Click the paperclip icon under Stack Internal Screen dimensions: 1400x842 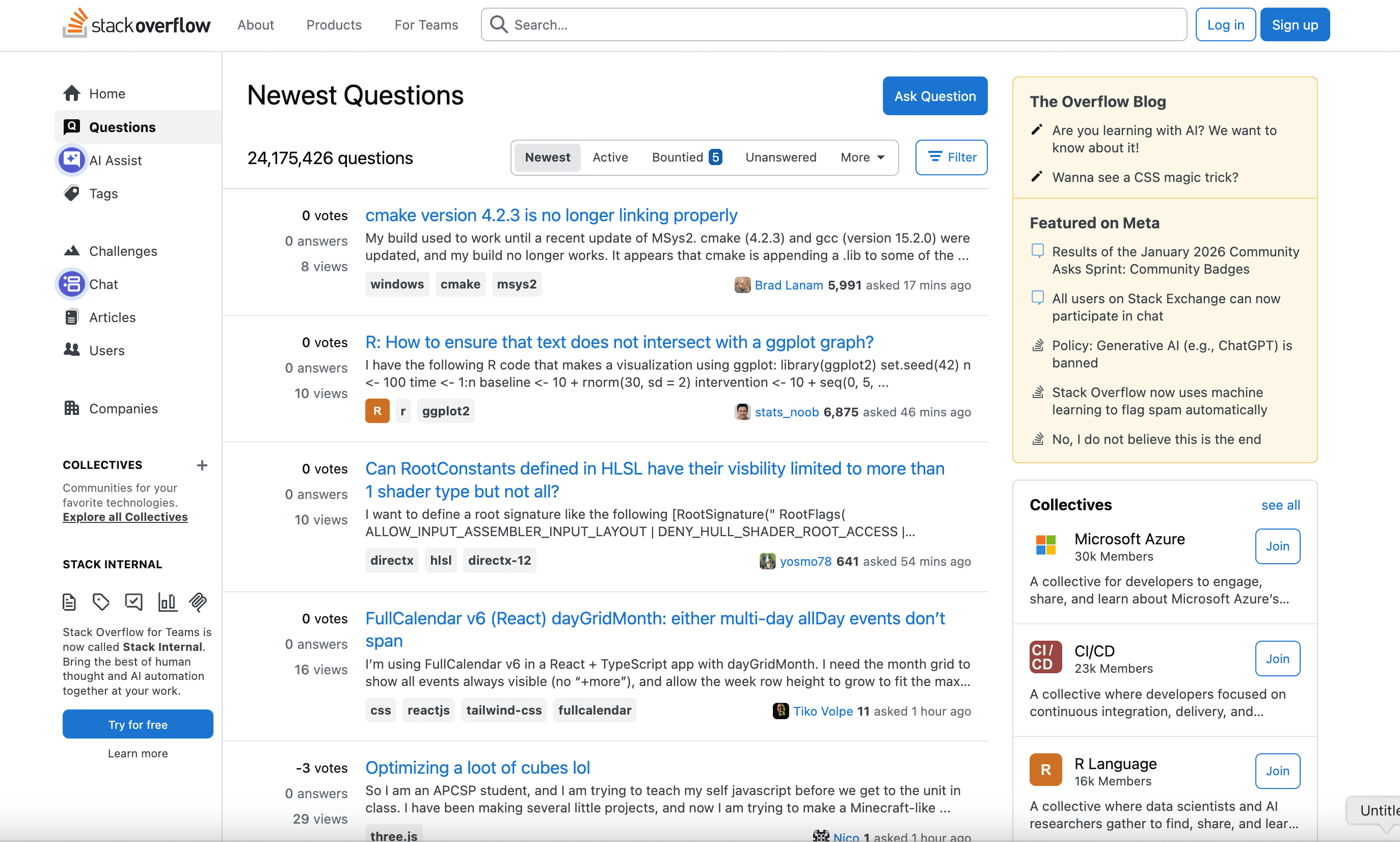198,601
